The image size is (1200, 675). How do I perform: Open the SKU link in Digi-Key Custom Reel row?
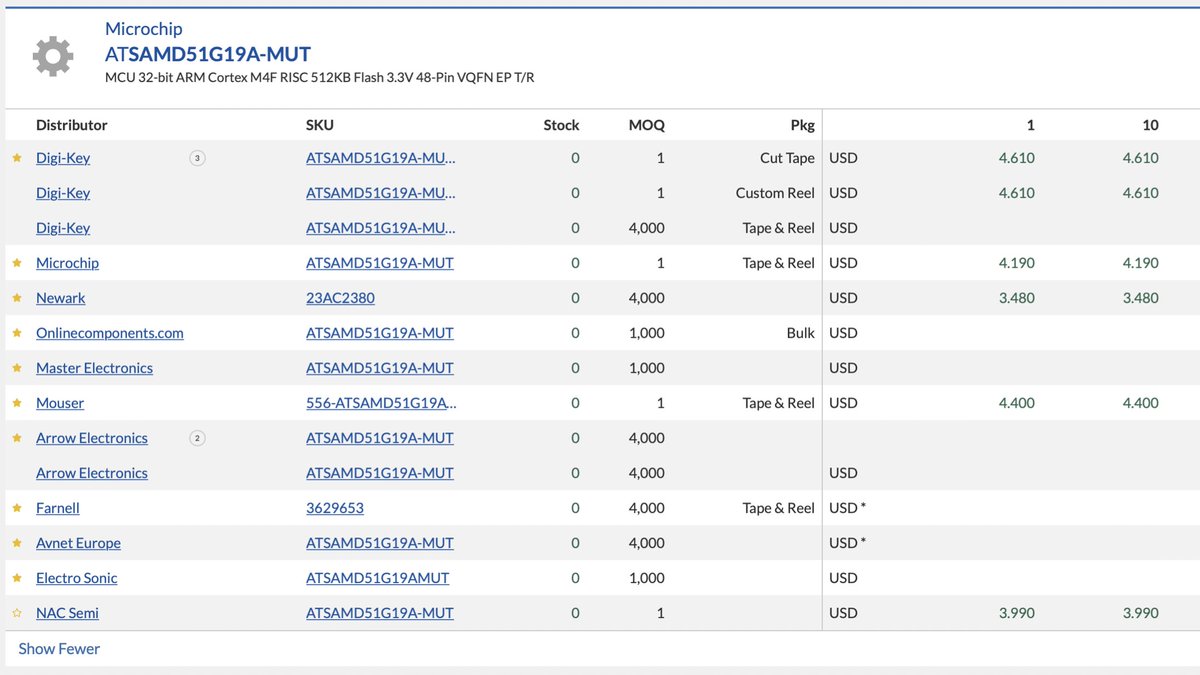[x=381, y=193]
